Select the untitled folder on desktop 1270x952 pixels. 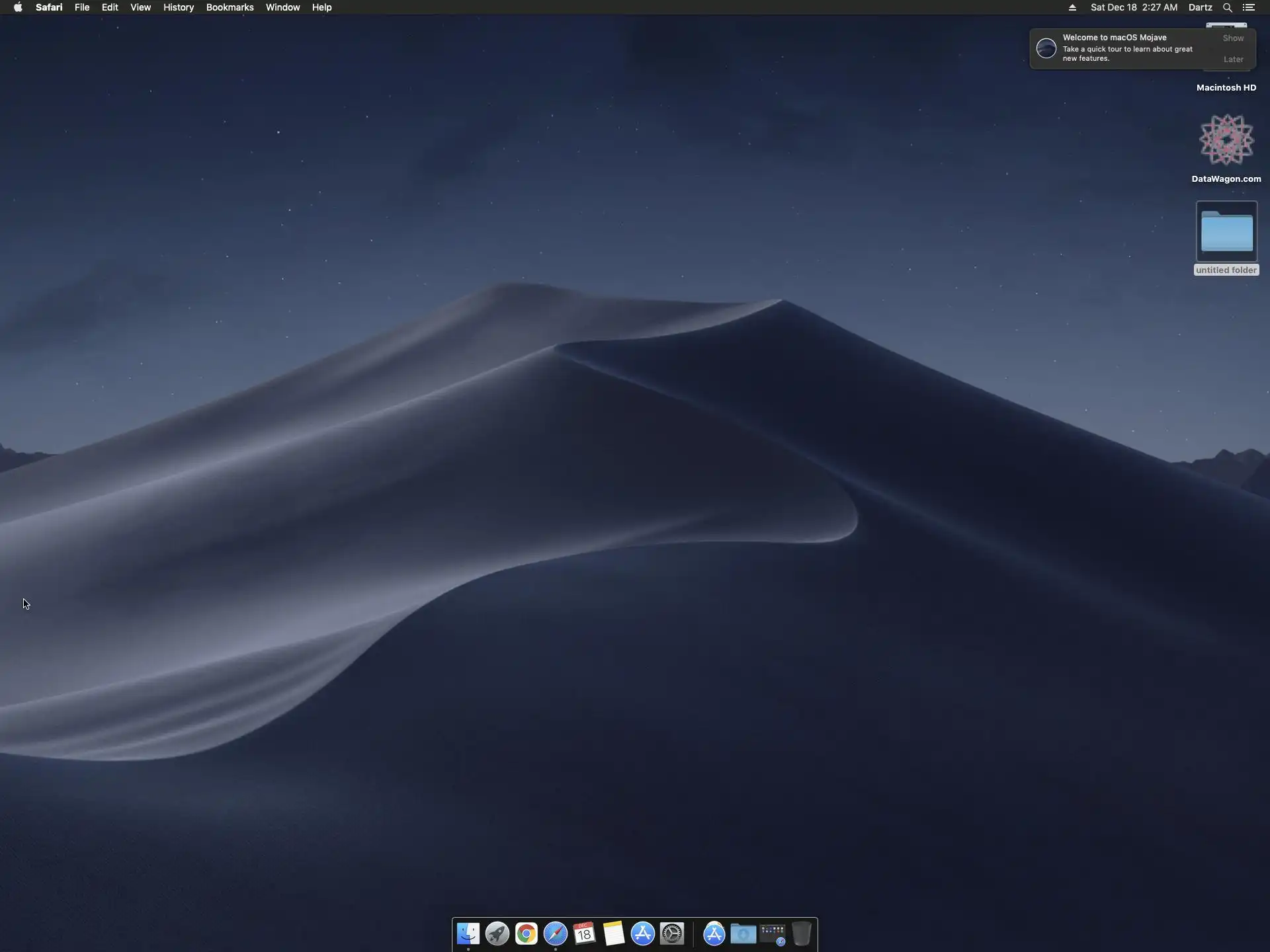click(1226, 232)
